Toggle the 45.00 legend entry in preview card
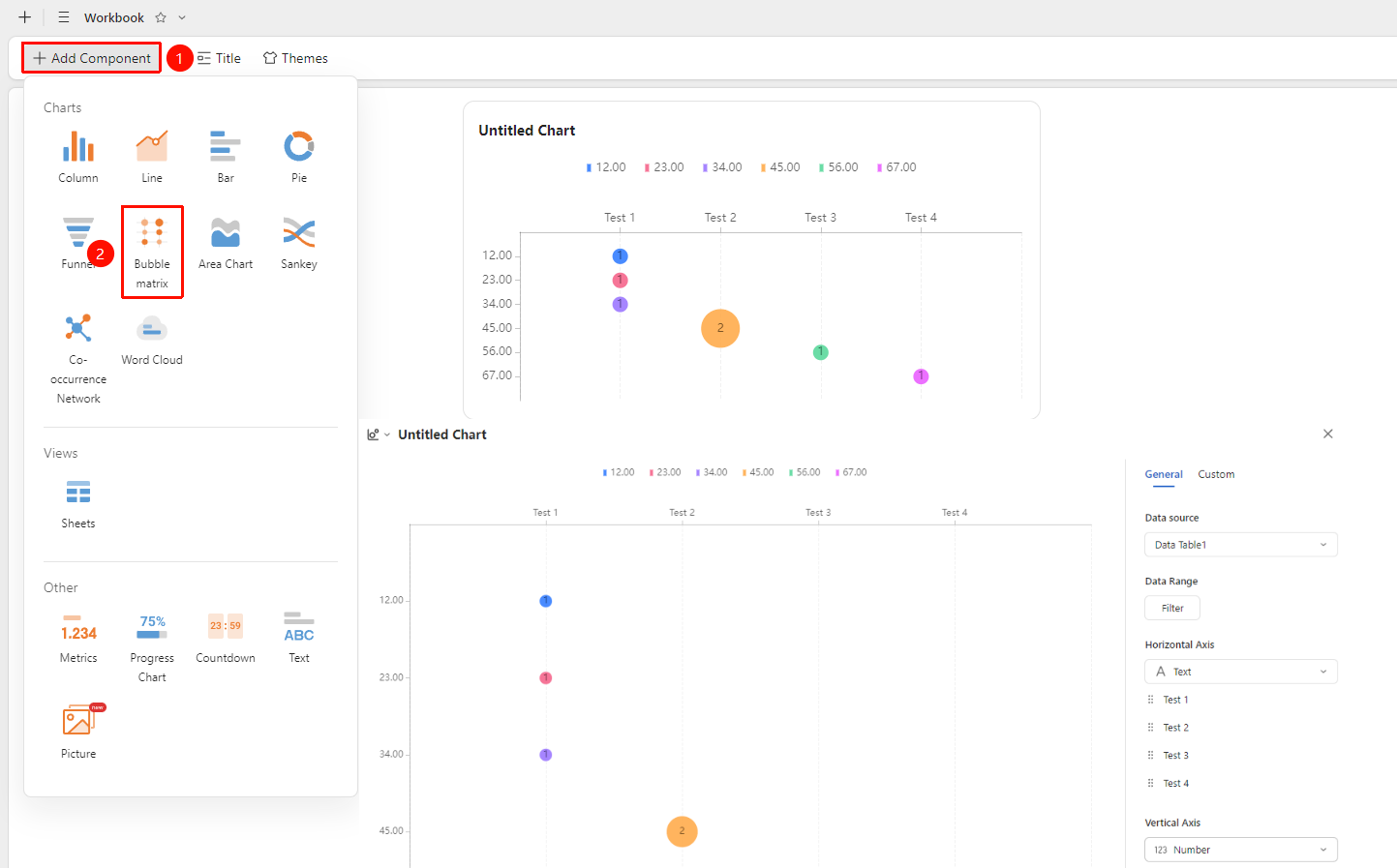Image resolution: width=1397 pixels, height=868 pixels. (x=780, y=167)
